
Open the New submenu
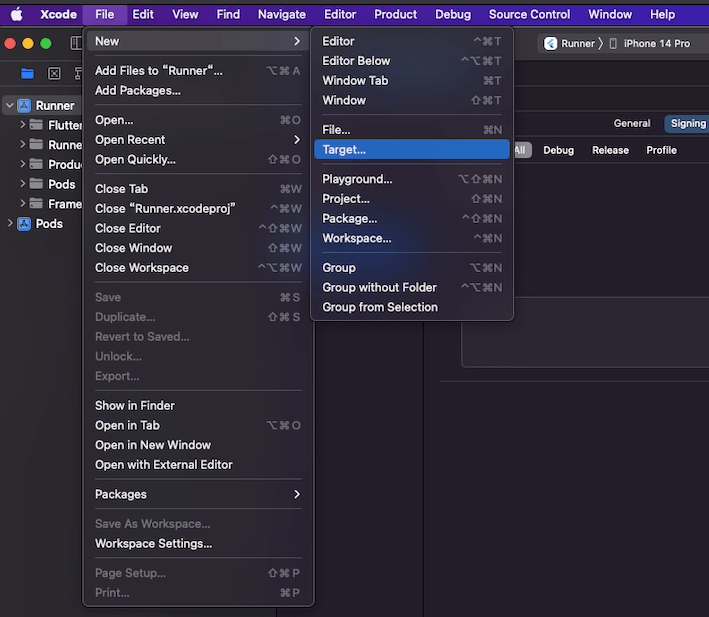pos(198,41)
